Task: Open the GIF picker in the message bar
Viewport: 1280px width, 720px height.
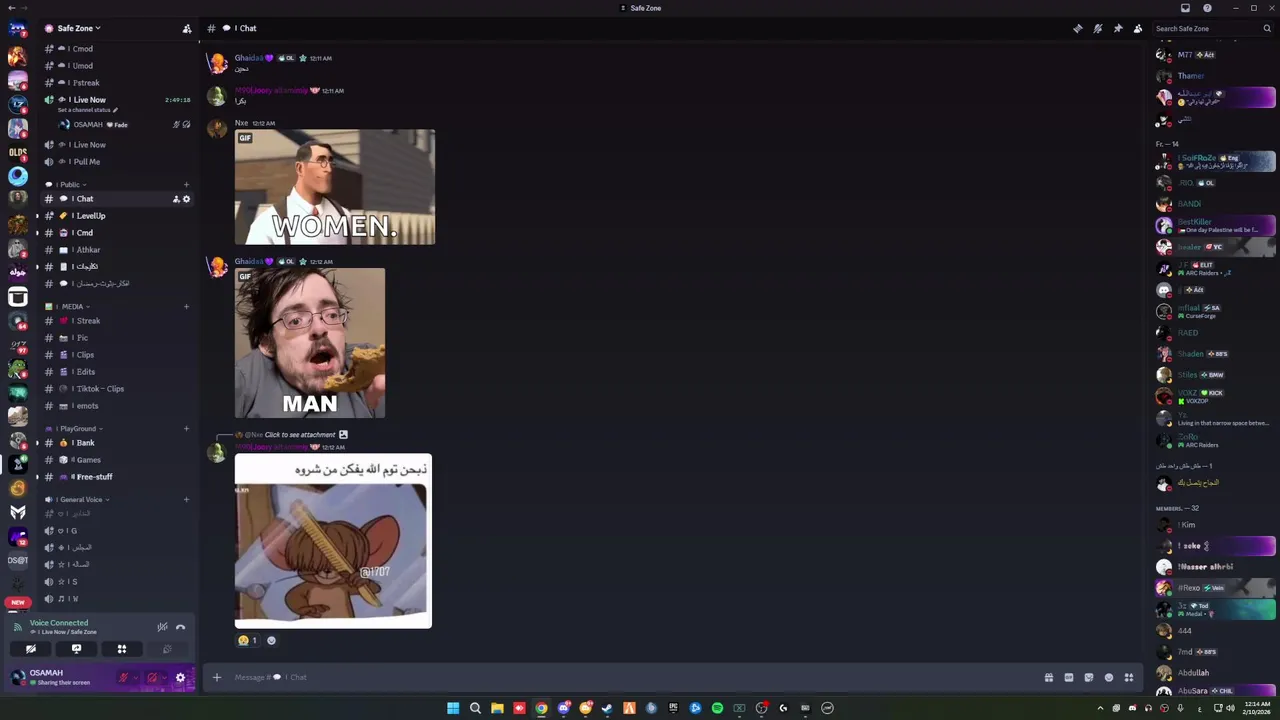Action: [x=1068, y=677]
